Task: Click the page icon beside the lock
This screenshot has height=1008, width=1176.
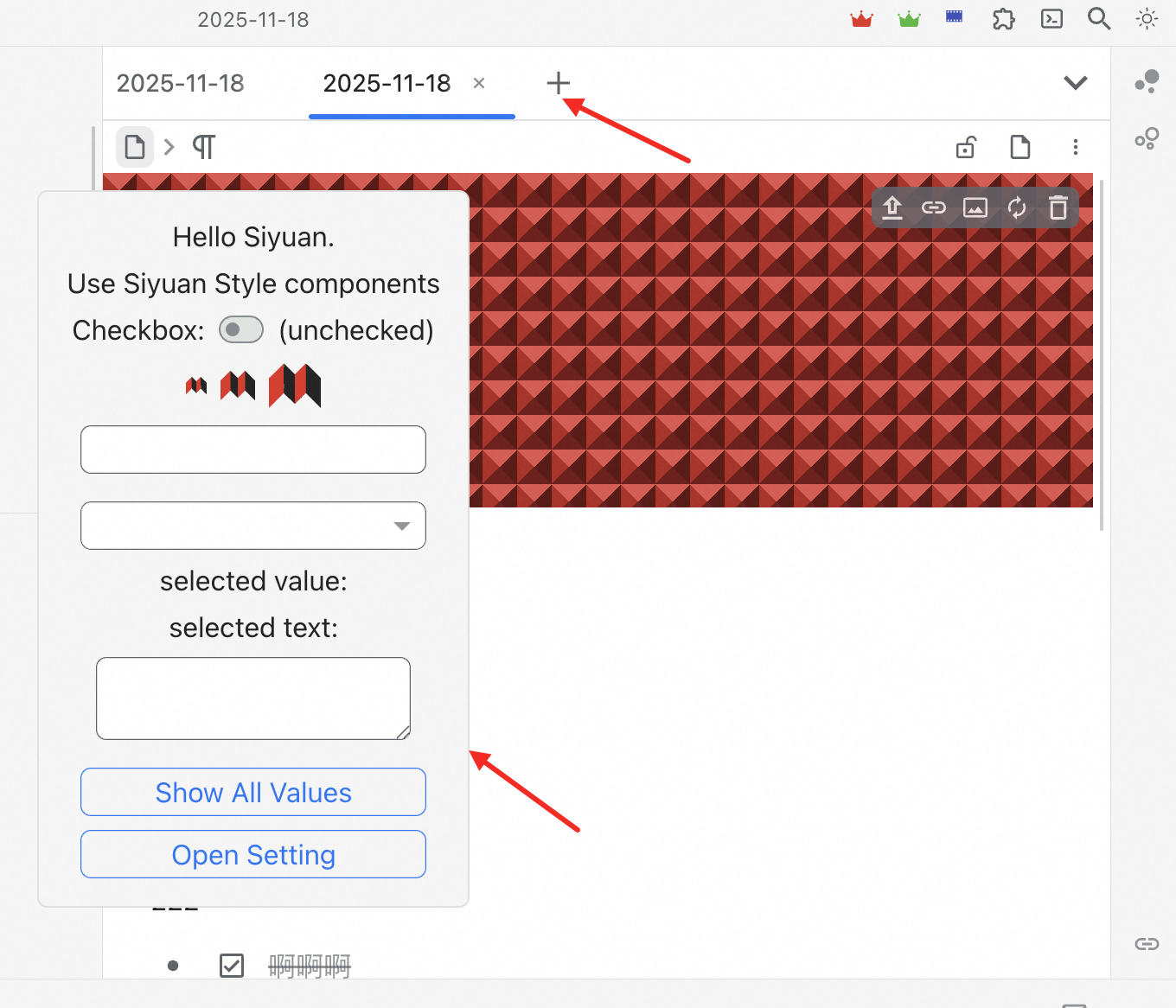Action: point(1020,147)
